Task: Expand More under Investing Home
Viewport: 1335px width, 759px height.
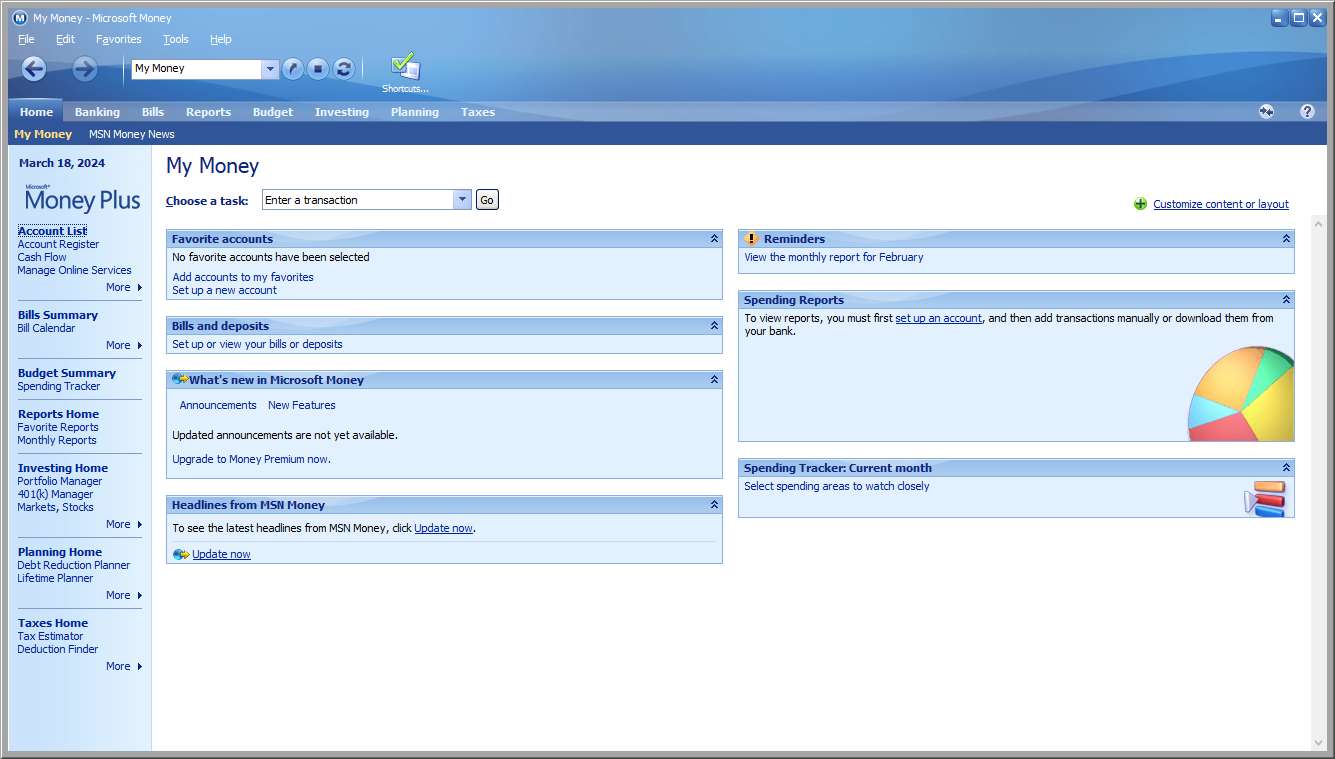Action: [124, 524]
